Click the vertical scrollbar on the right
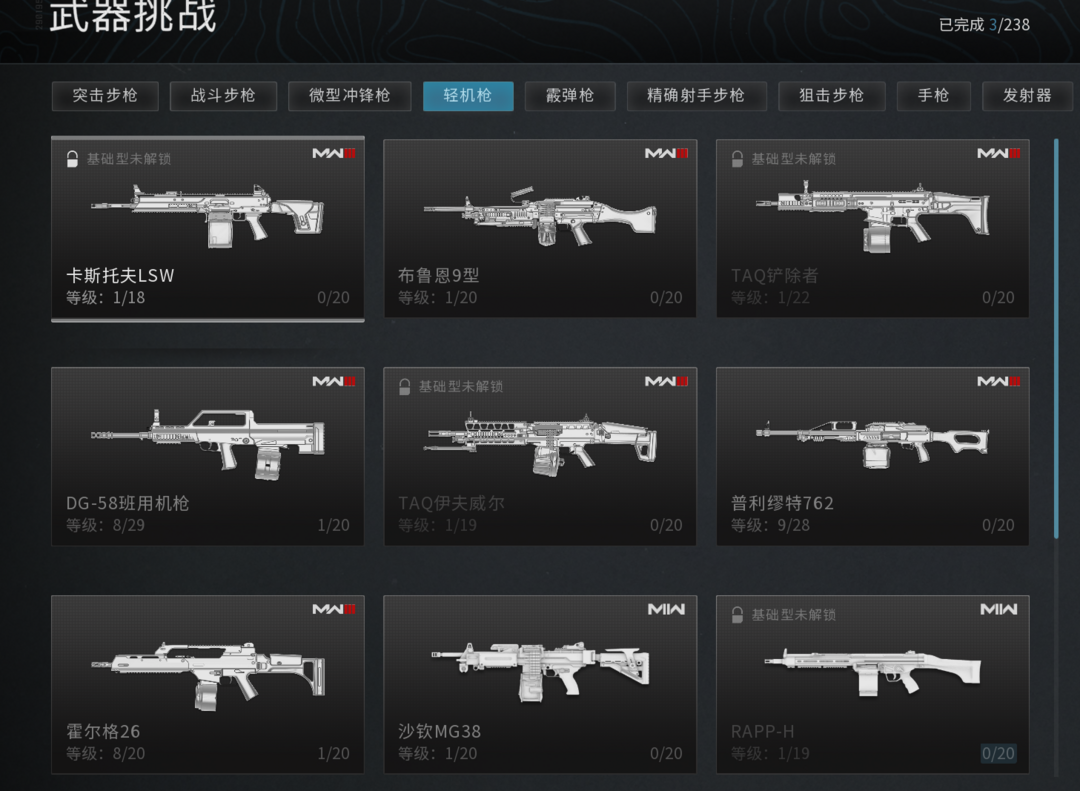 point(1057,339)
